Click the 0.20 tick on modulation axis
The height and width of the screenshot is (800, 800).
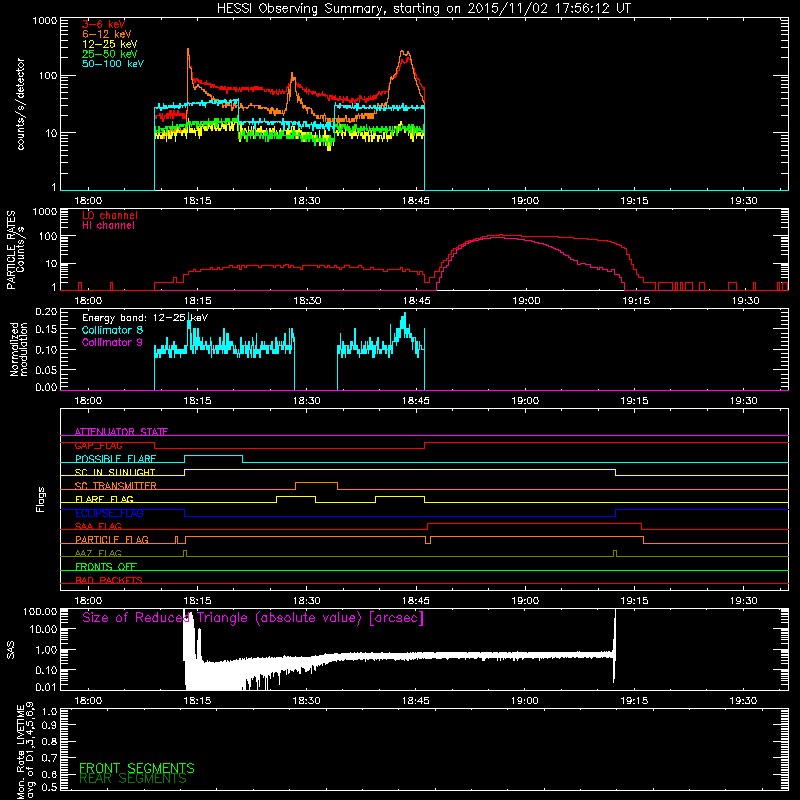pos(46,312)
